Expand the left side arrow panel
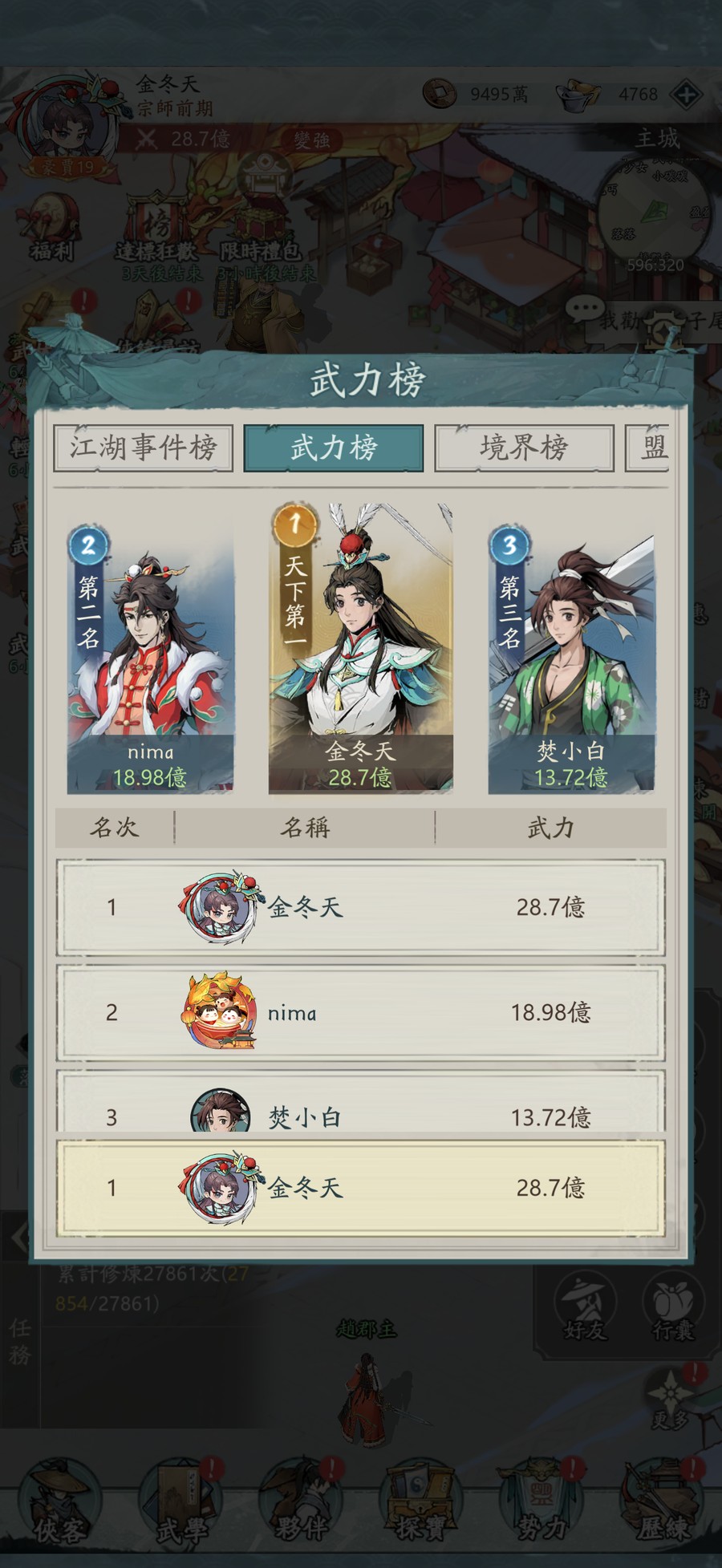 click(18, 1237)
